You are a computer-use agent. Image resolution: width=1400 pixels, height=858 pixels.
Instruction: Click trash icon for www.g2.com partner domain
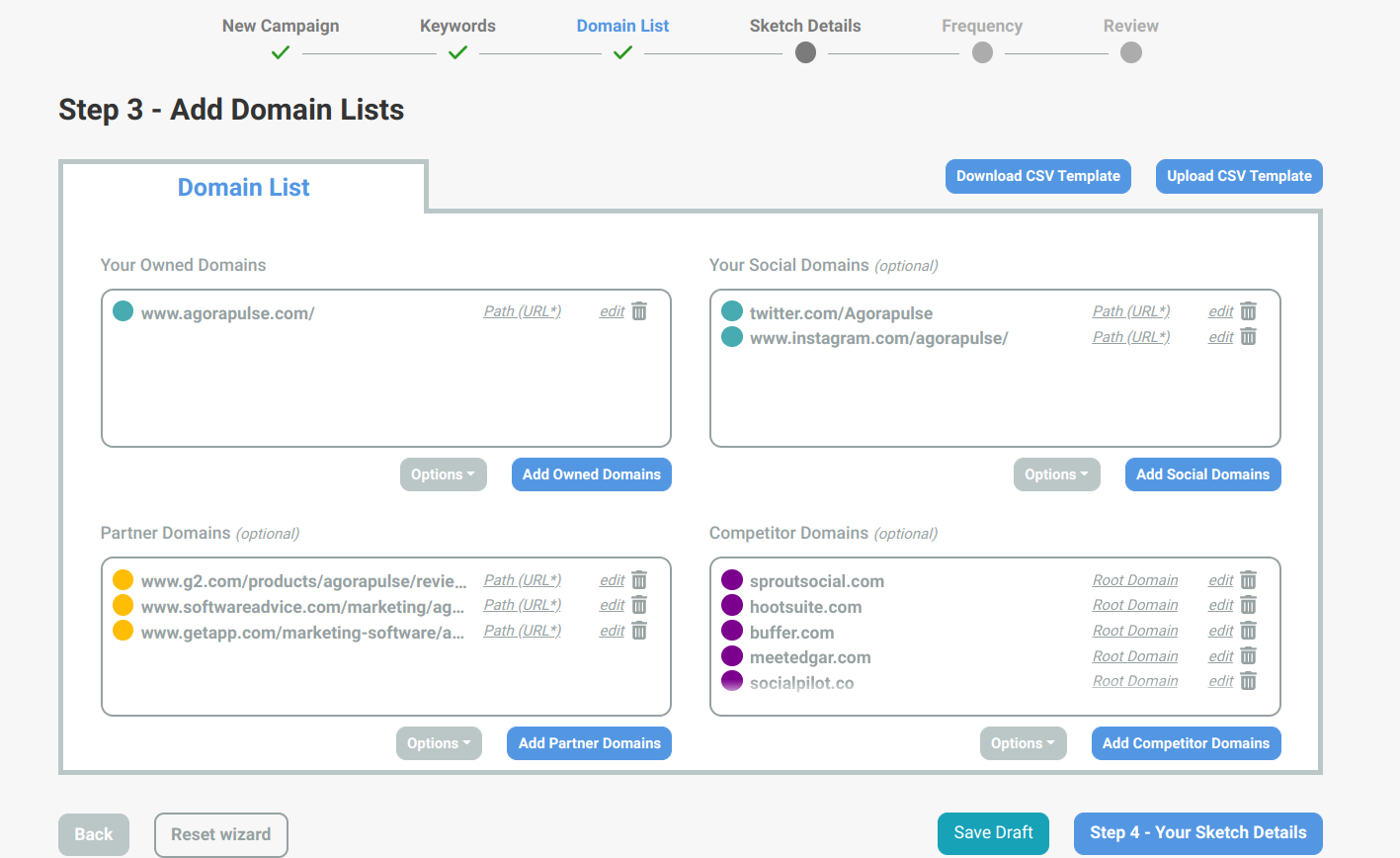click(639, 580)
